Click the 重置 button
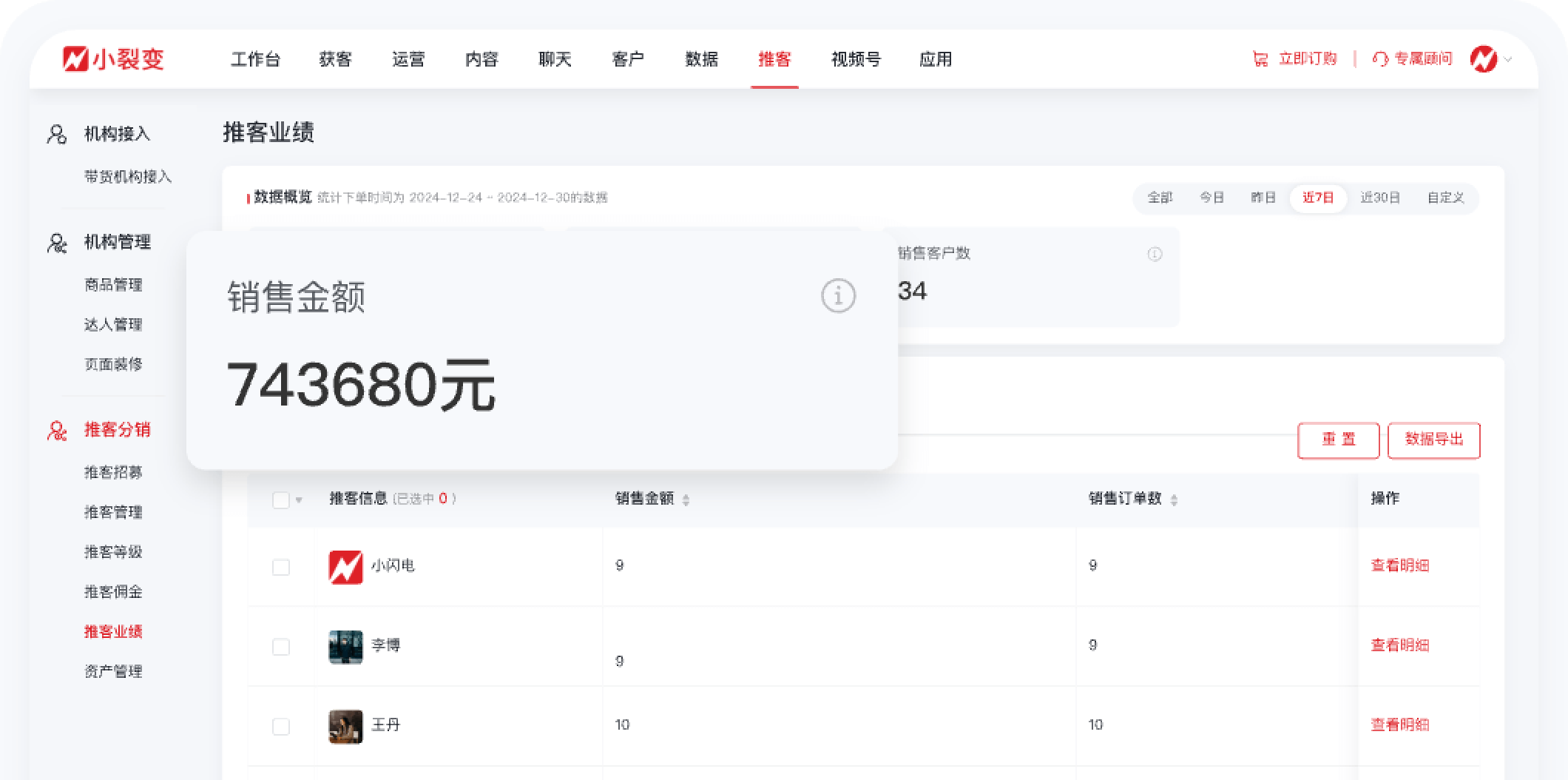 pyautogui.click(x=1338, y=440)
